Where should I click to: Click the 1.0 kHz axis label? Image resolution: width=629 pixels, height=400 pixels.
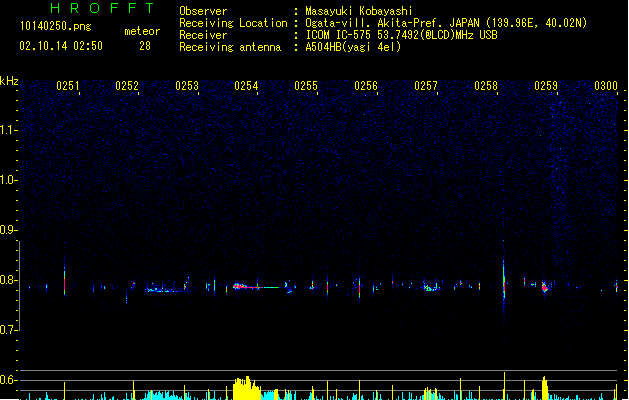8,180
